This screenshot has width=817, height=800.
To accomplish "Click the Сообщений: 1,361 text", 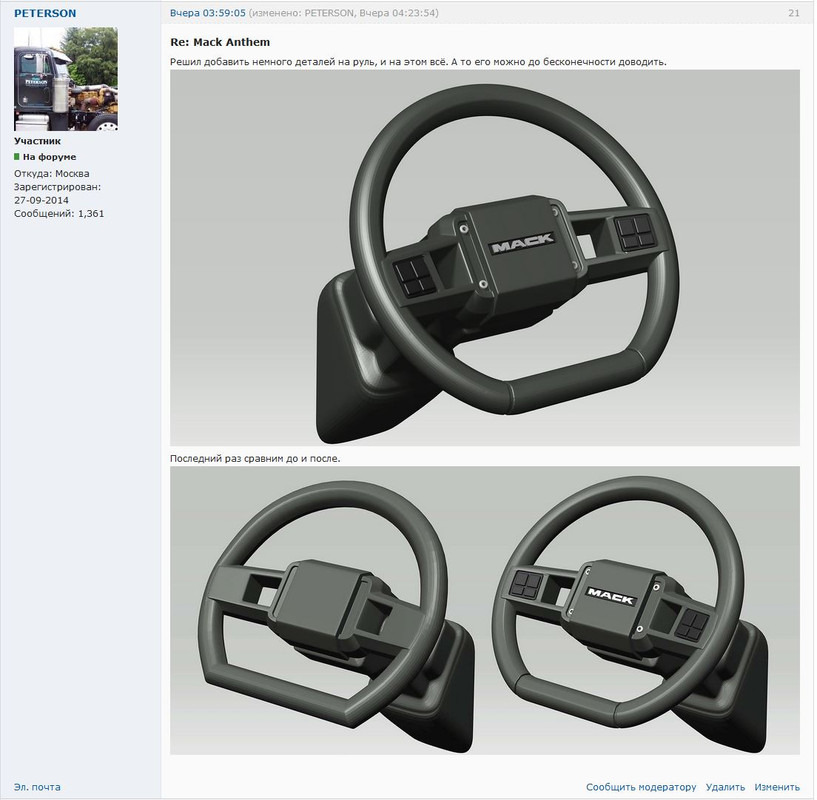I will coord(59,213).
